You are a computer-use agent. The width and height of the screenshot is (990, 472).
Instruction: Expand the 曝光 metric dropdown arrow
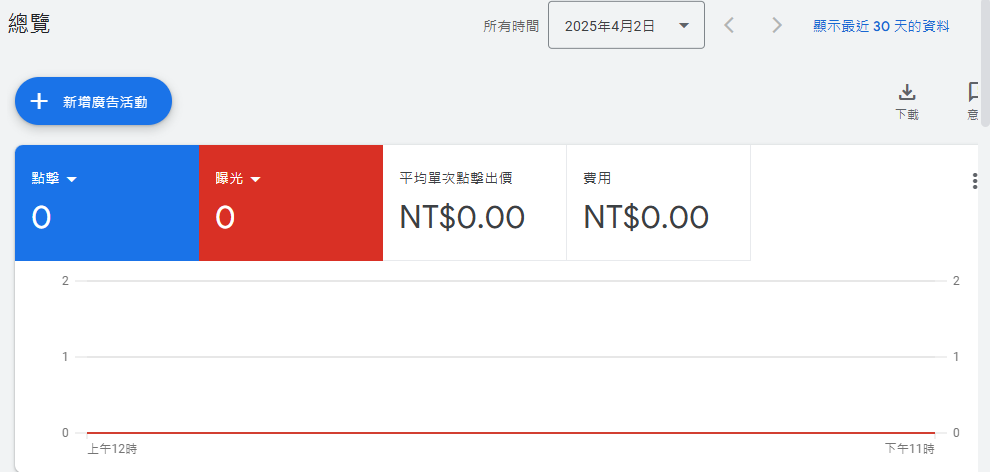255,179
